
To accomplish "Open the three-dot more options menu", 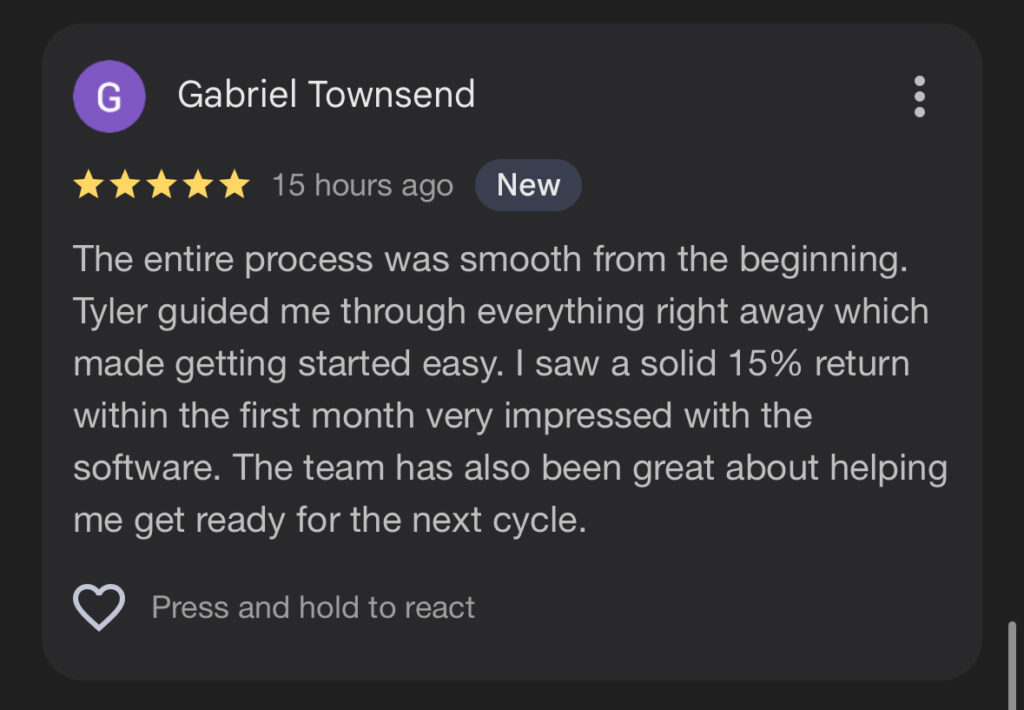I will 919,97.
